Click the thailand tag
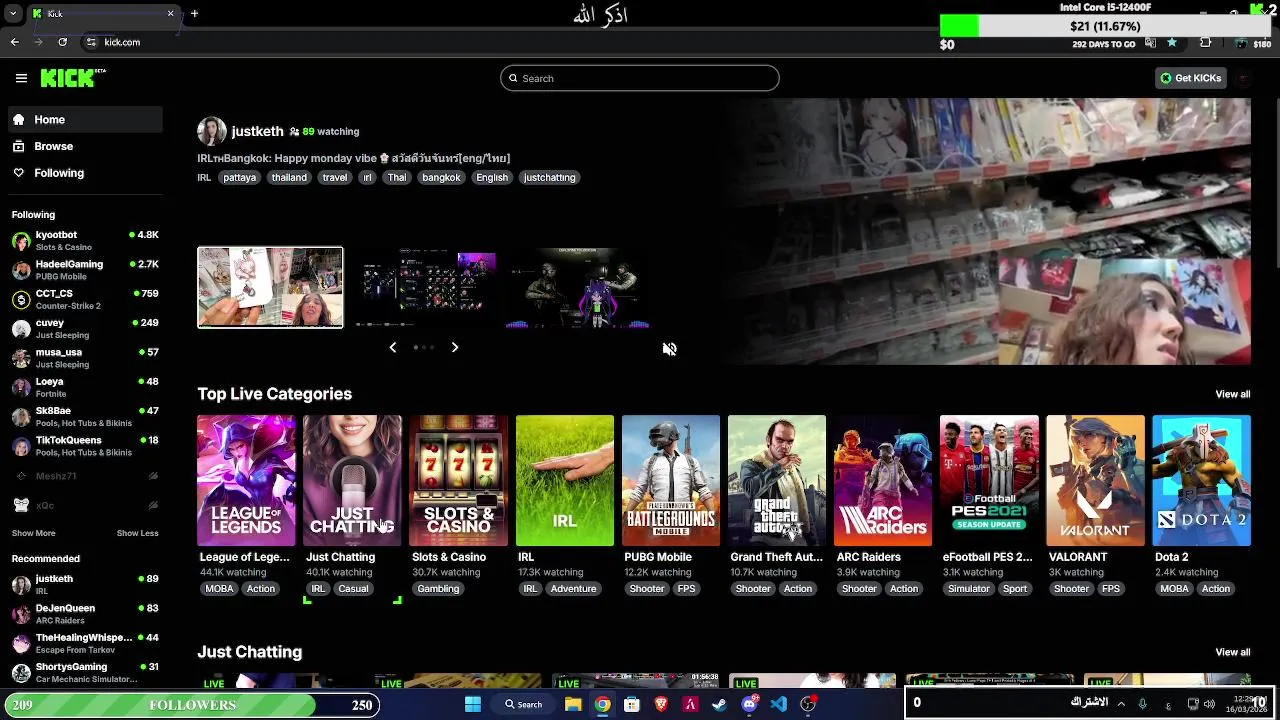Screen dimensions: 1280x720 [289, 177]
